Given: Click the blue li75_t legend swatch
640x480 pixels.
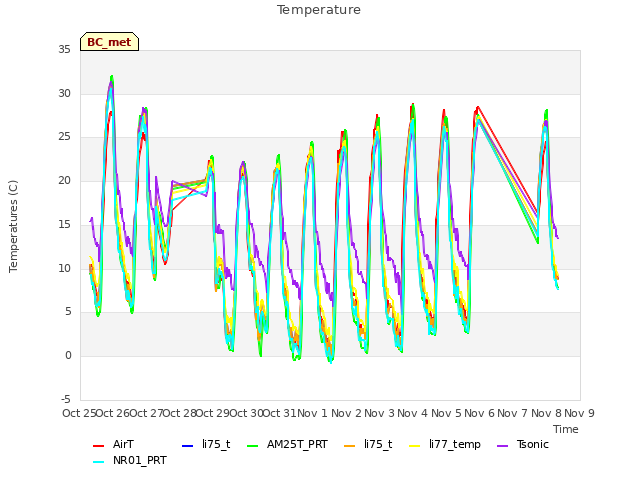Looking at the screenshot, I should tap(187, 446).
